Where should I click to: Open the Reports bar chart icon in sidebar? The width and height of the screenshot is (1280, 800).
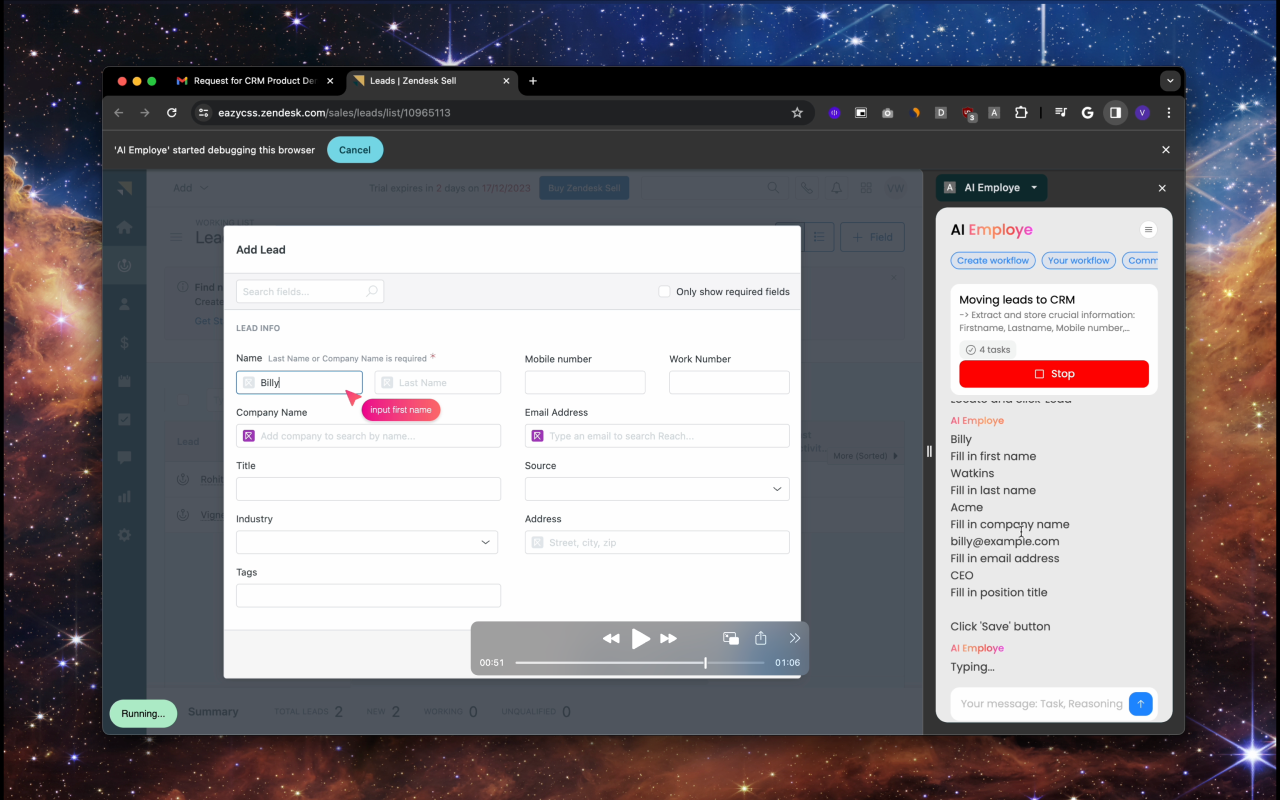(x=124, y=496)
